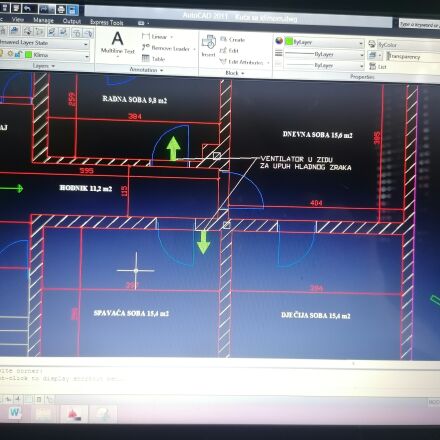The height and width of the screenshot is (440, 440).
Task: Click the lineweight icon in Properties
Action: [279, 53]
